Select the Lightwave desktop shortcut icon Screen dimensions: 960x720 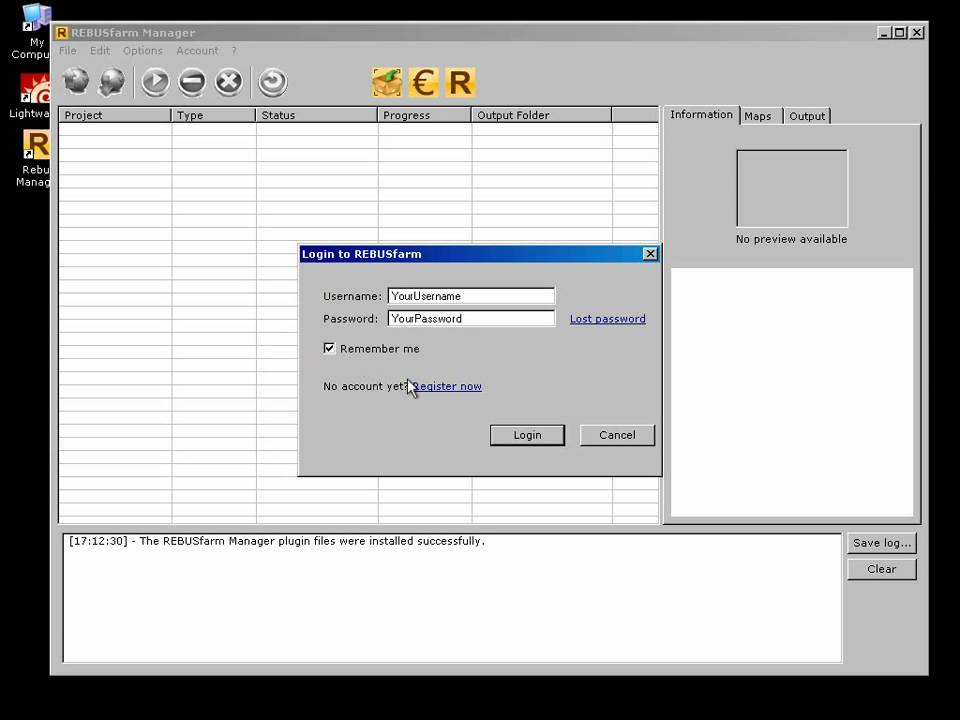pyautogui.click(x=32, y=96)
